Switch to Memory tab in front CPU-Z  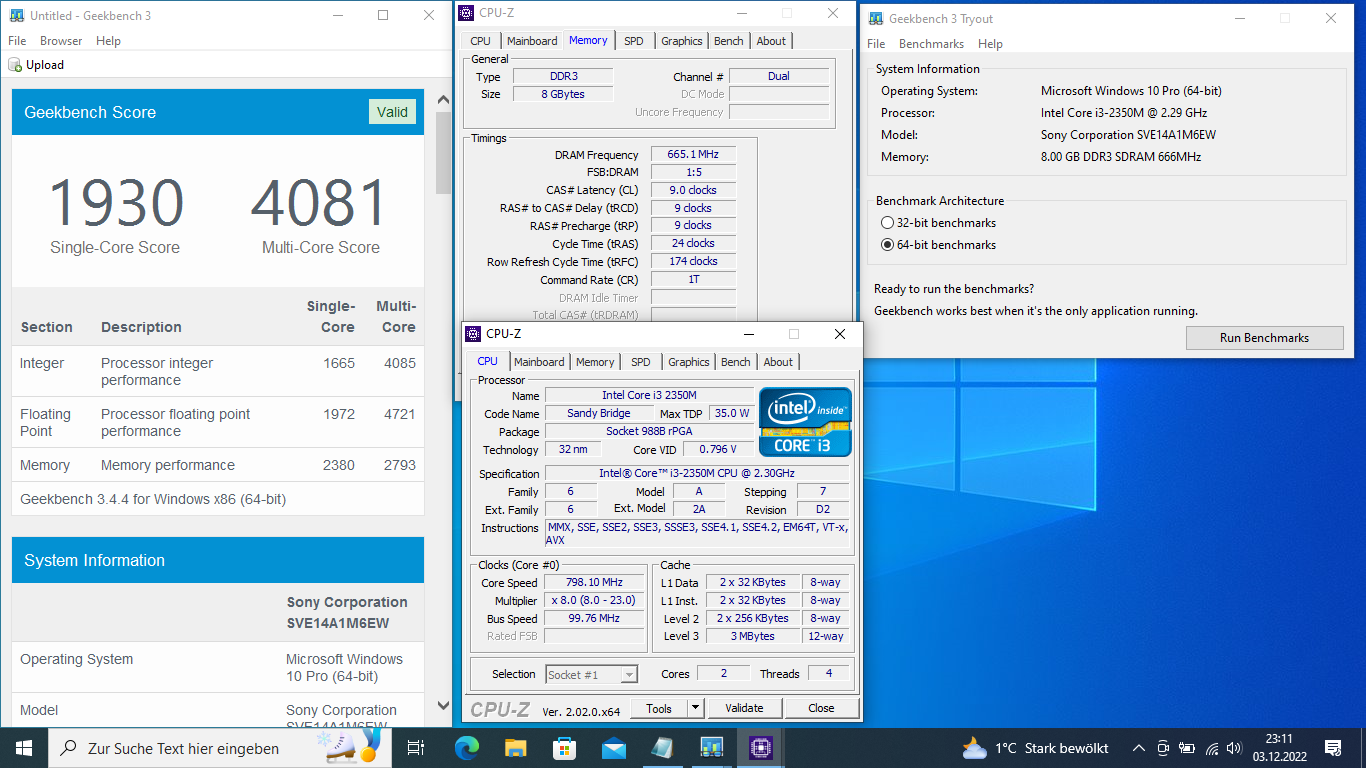[595, 362]
